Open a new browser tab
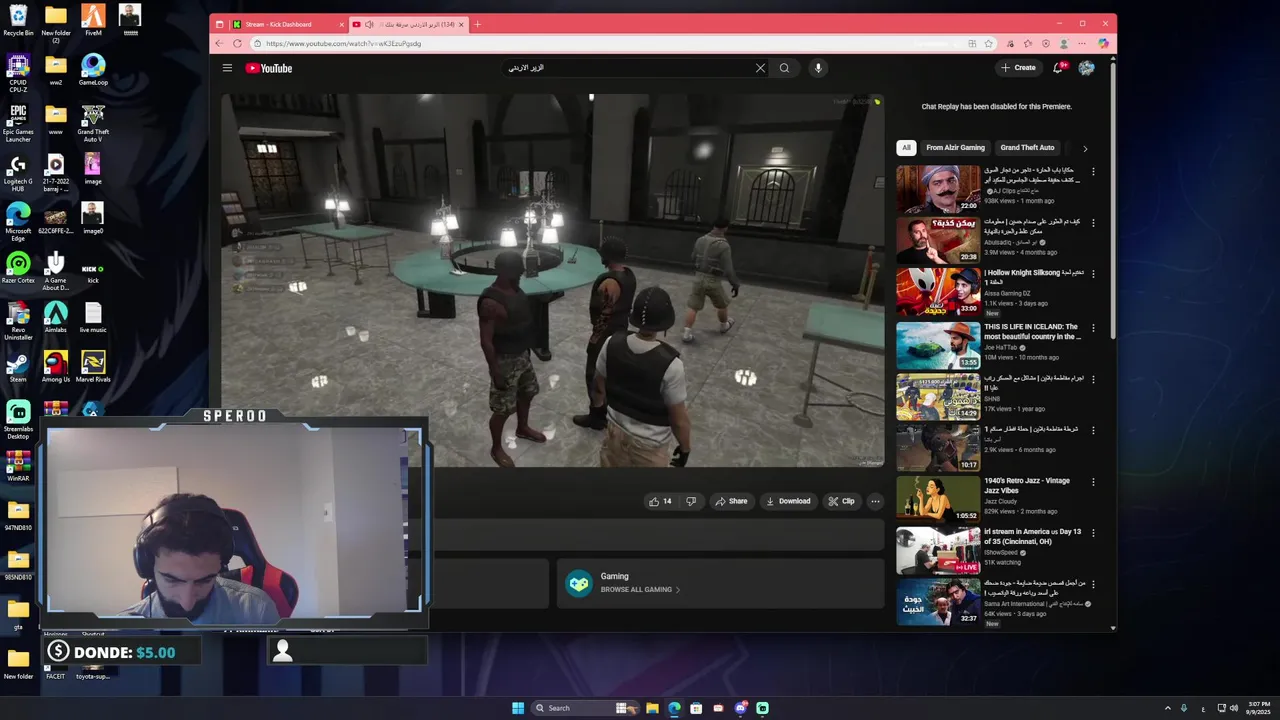 click(x=477, y=24)
